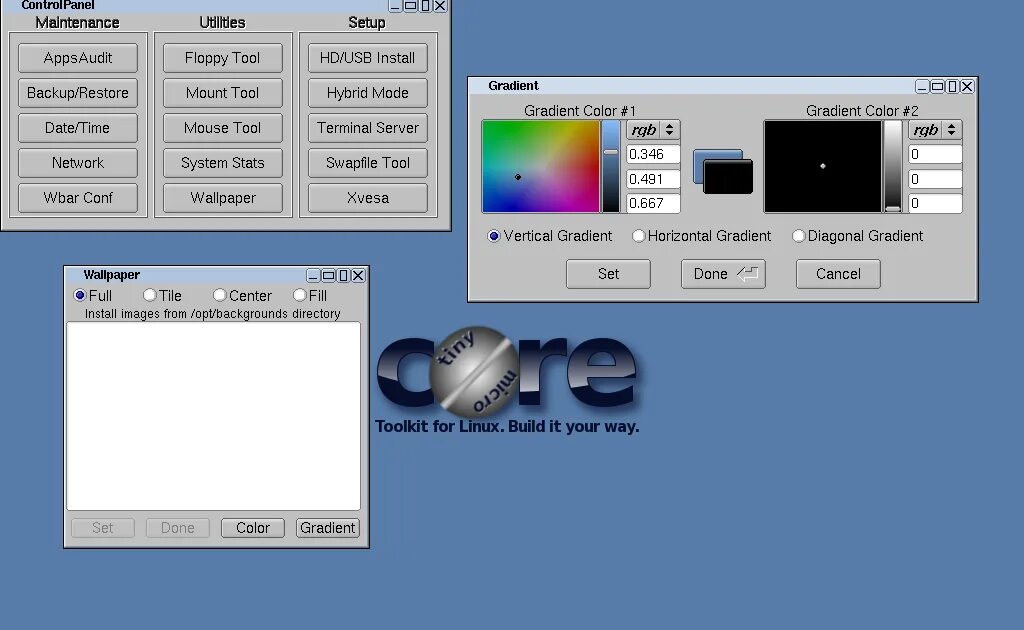Open Date/Time settings
The width and height of the screenshot is (1024, 630).
78,128
